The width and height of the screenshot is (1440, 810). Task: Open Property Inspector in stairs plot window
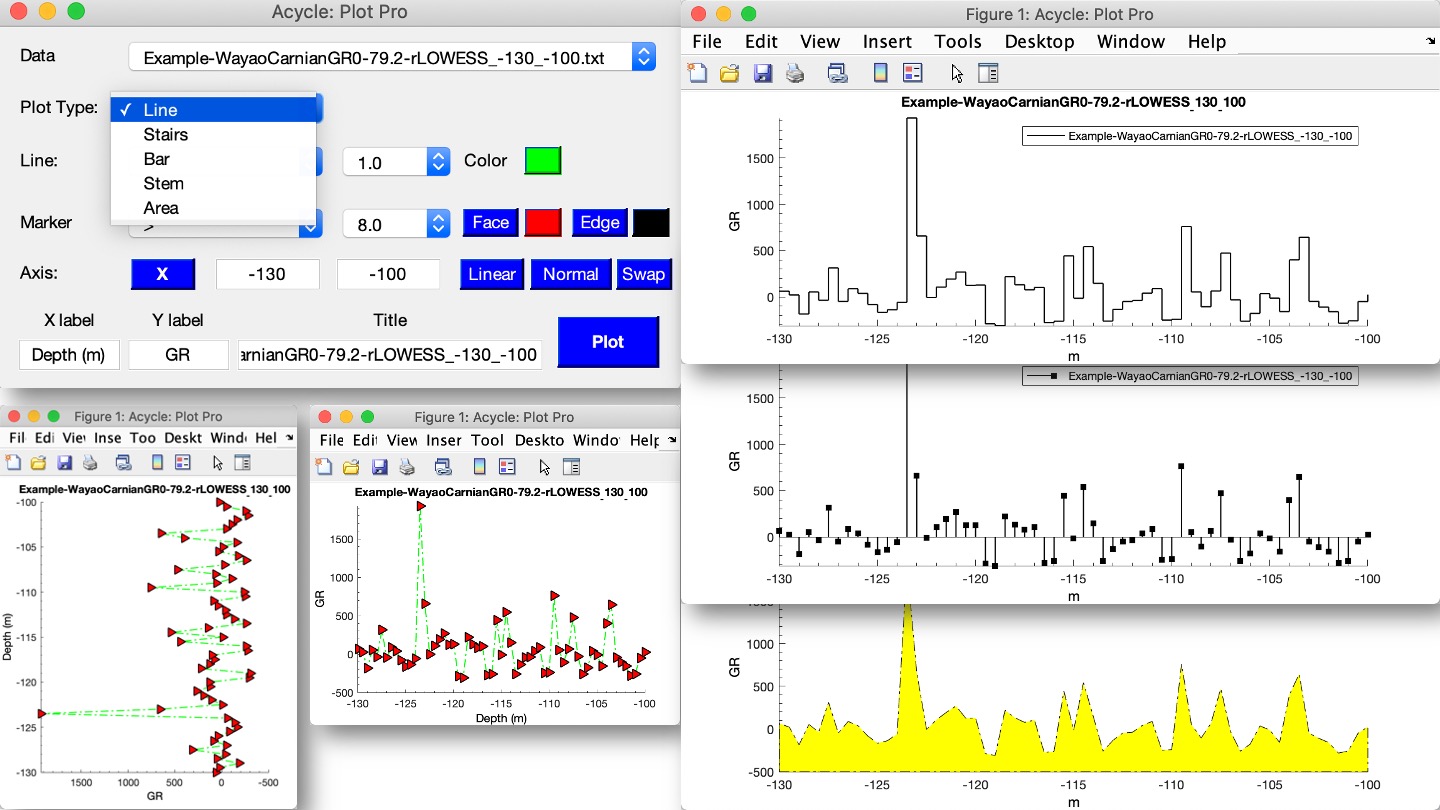coord(988,73)
